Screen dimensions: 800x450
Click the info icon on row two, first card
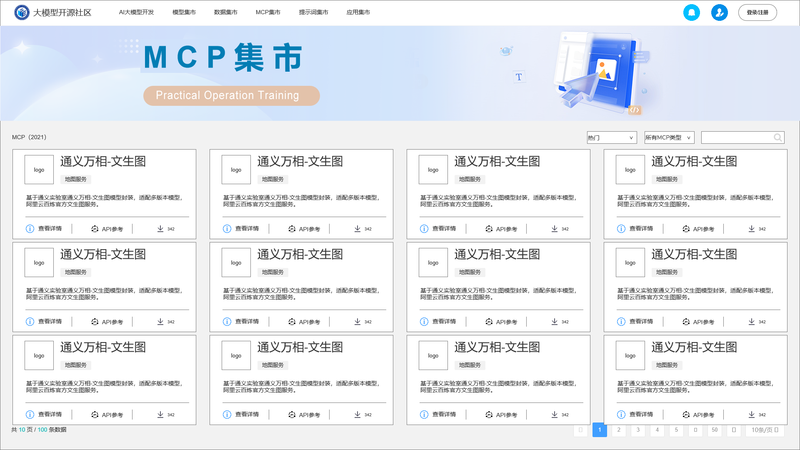click(30, 321)
